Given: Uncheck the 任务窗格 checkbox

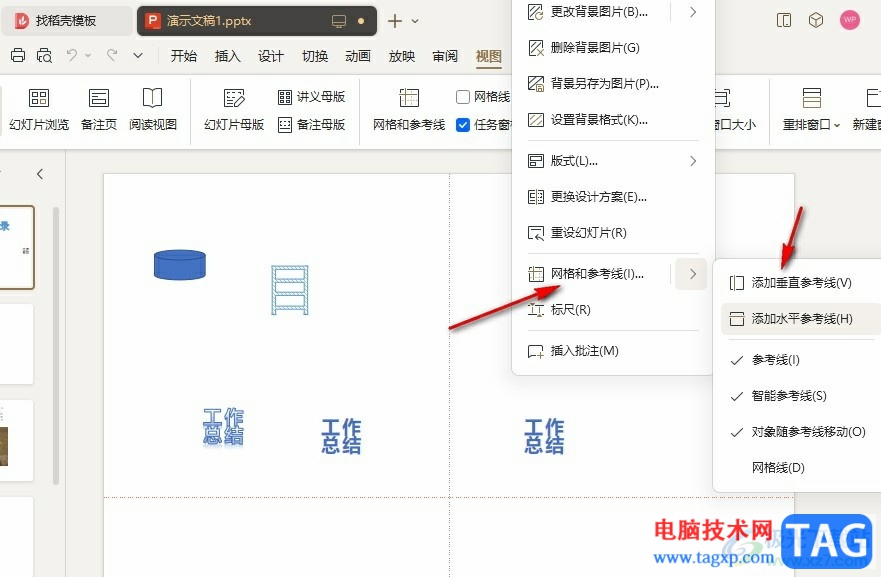Looking at the screenshot, I should (463, 125).
